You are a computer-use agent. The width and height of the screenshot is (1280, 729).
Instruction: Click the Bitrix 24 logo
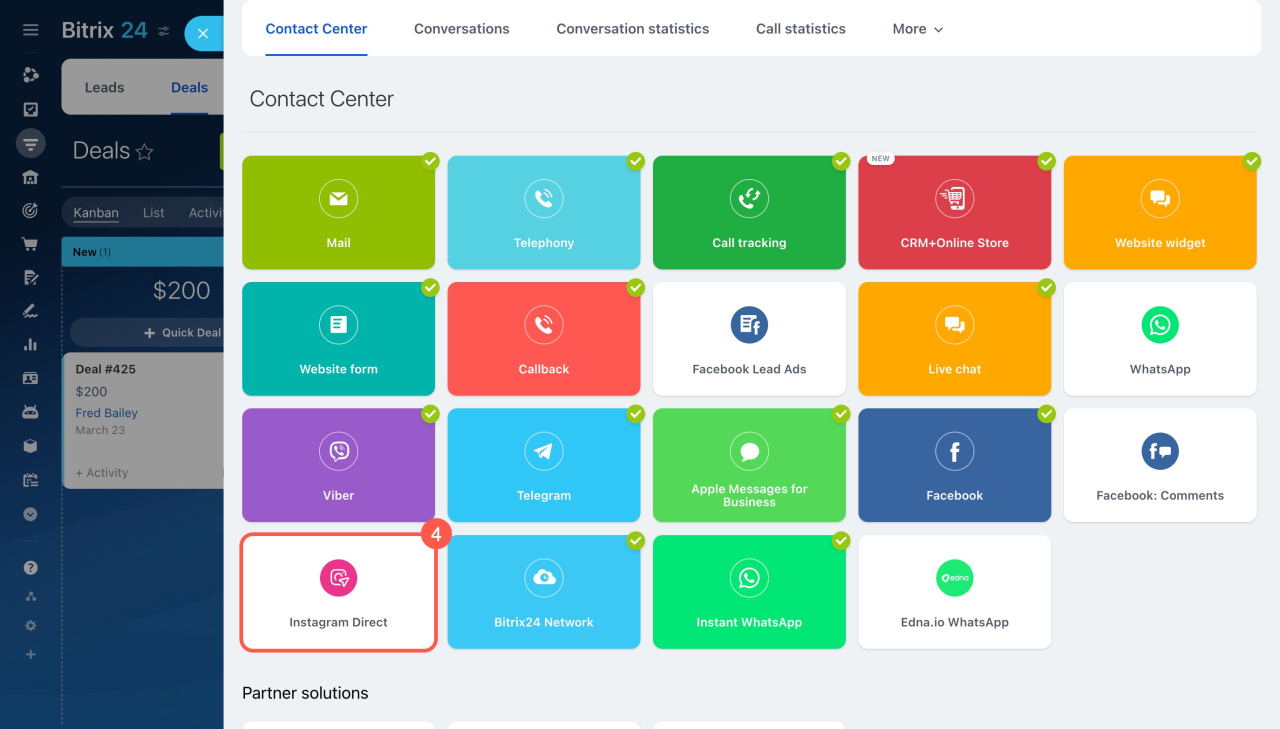pyautogui.click(x=104, y=30)
